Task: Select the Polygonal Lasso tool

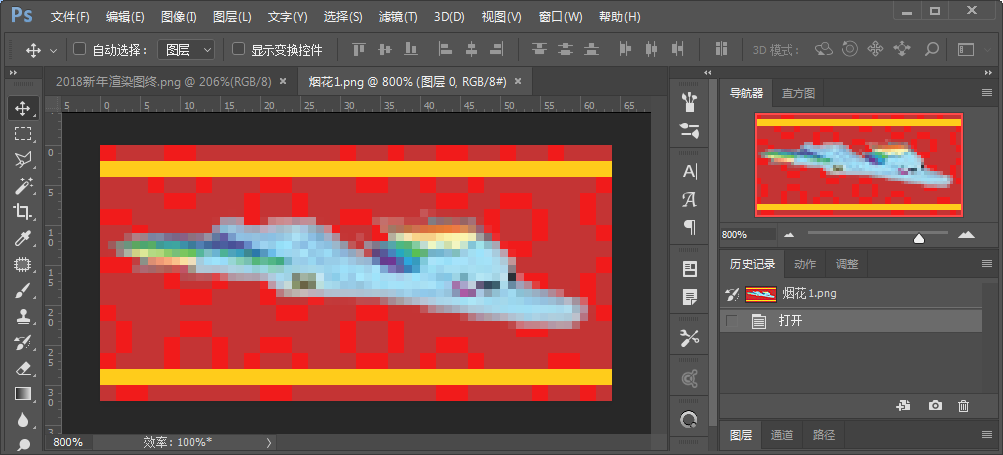Action: coord(23,159)
